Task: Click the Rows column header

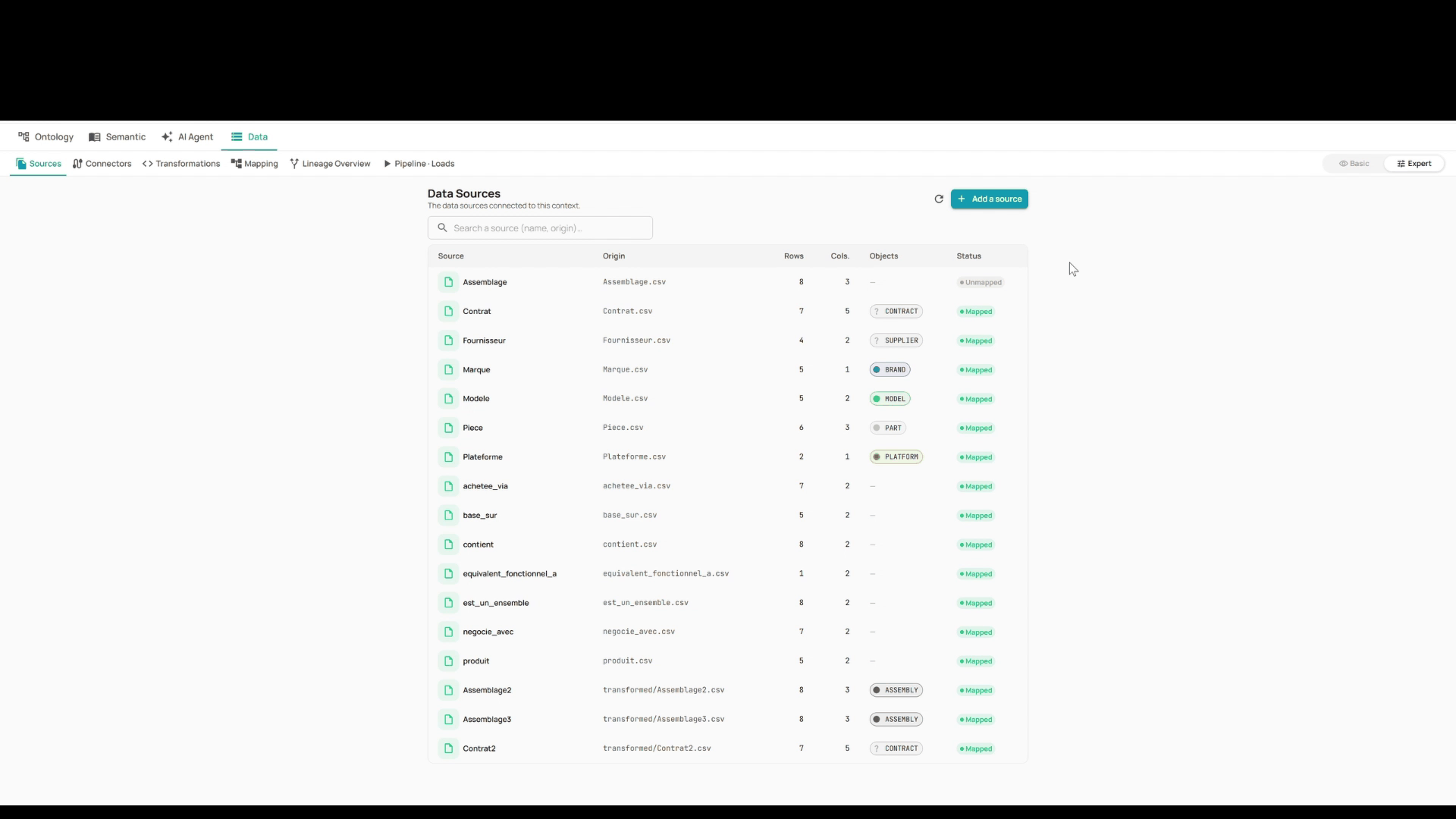Action: click(x=793, y=256)
